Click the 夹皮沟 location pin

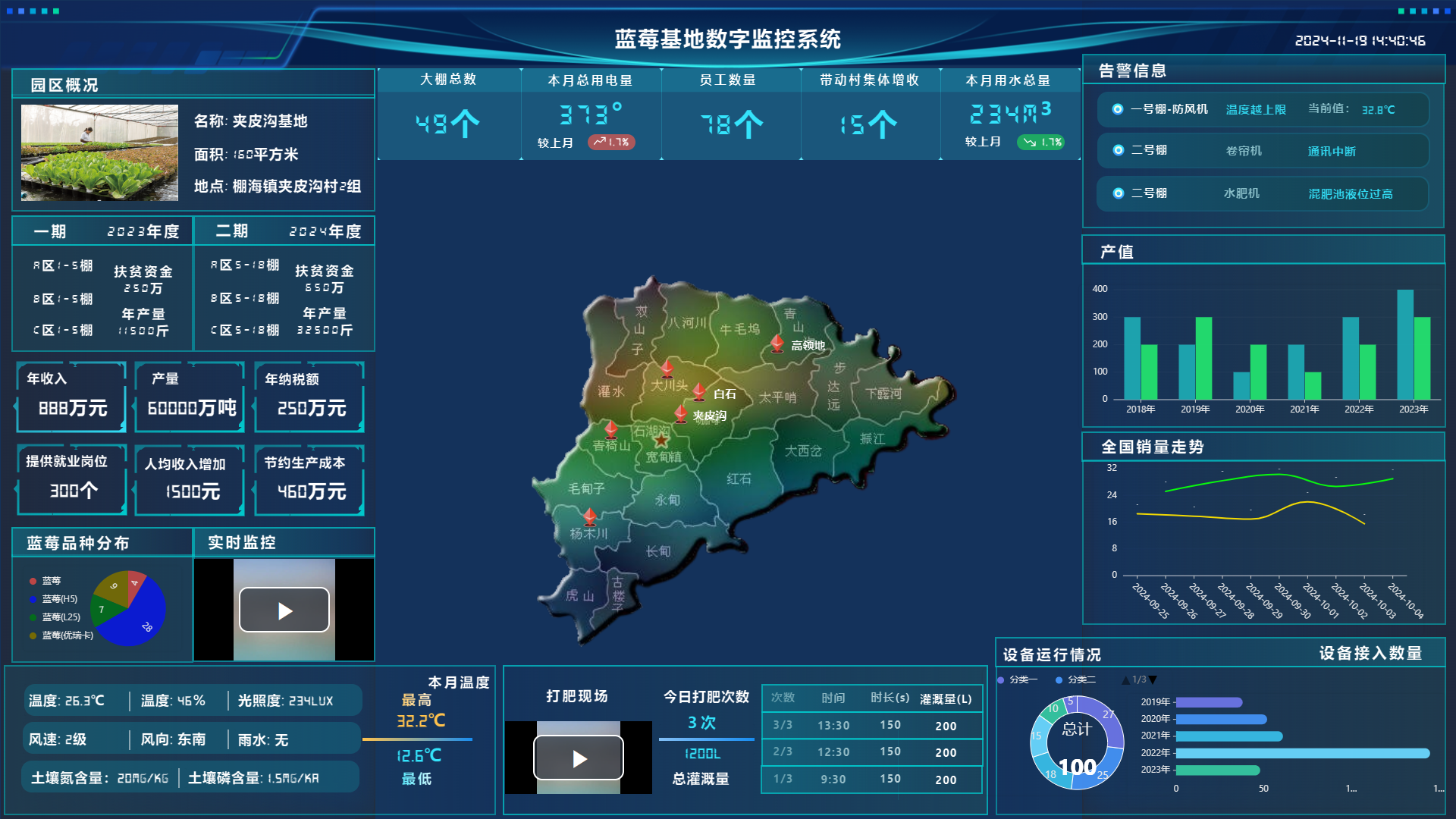681,413
